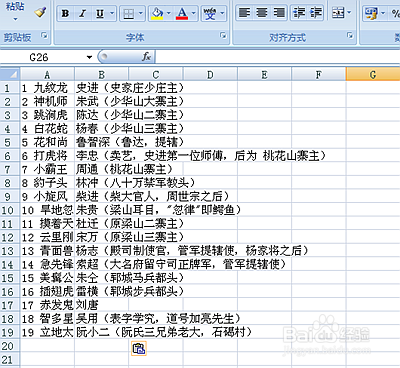Click cell with 花和尚

click(x=47, y=142)
